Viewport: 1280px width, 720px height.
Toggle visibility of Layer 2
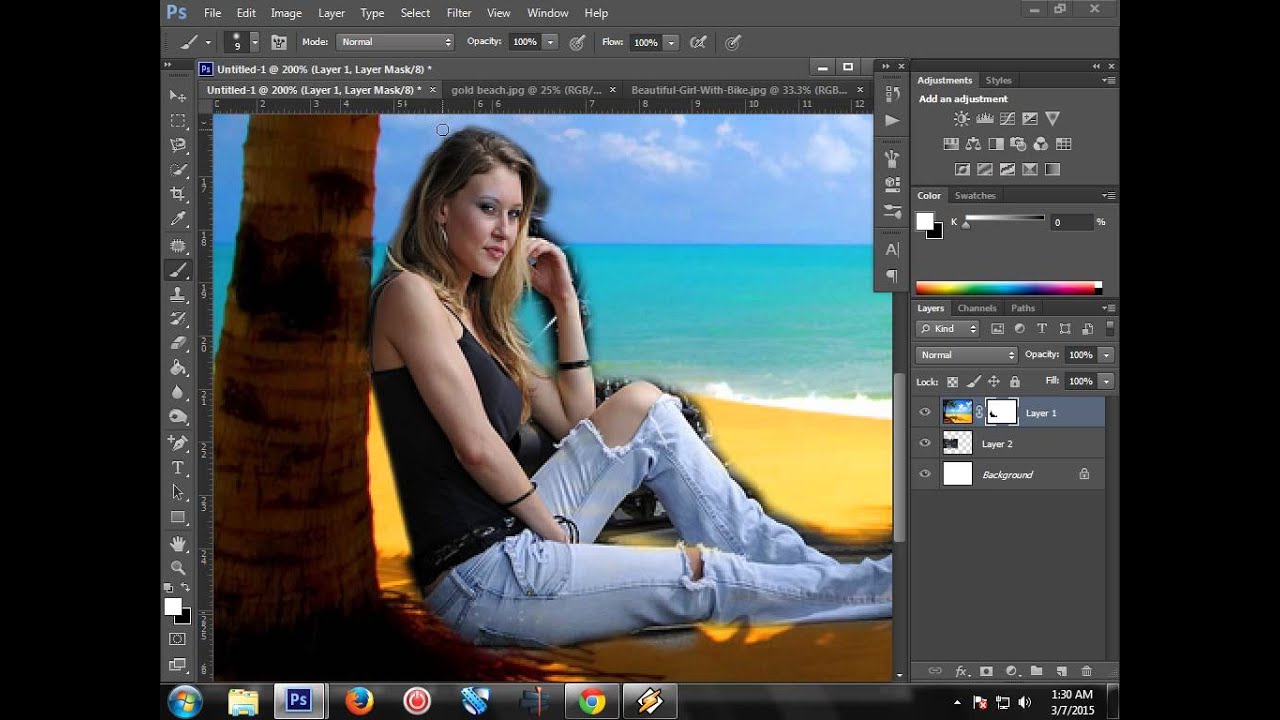tap(925, 443)
